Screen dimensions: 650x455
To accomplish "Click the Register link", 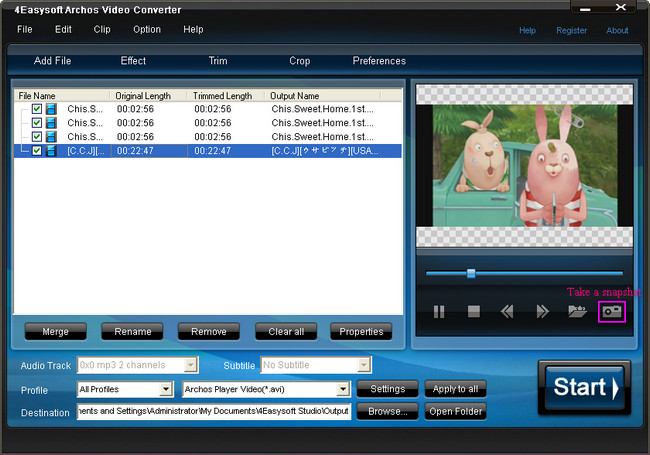I will 571,31.
